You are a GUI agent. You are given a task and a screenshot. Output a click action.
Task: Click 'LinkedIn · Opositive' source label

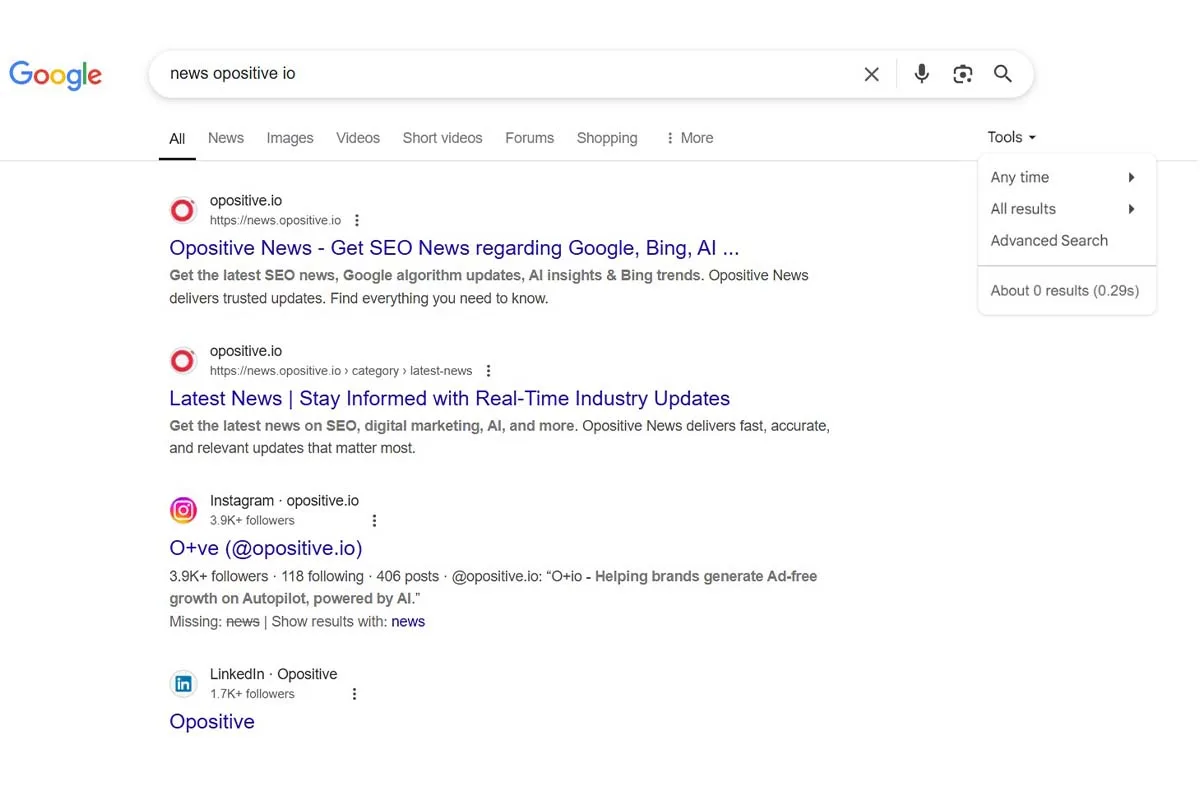point(273,674)
